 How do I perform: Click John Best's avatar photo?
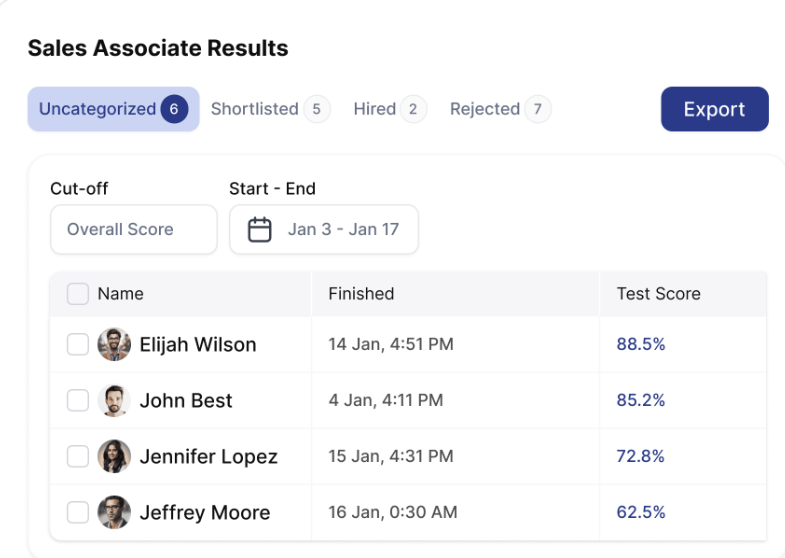pyautogui.click(x=114, y=401)
